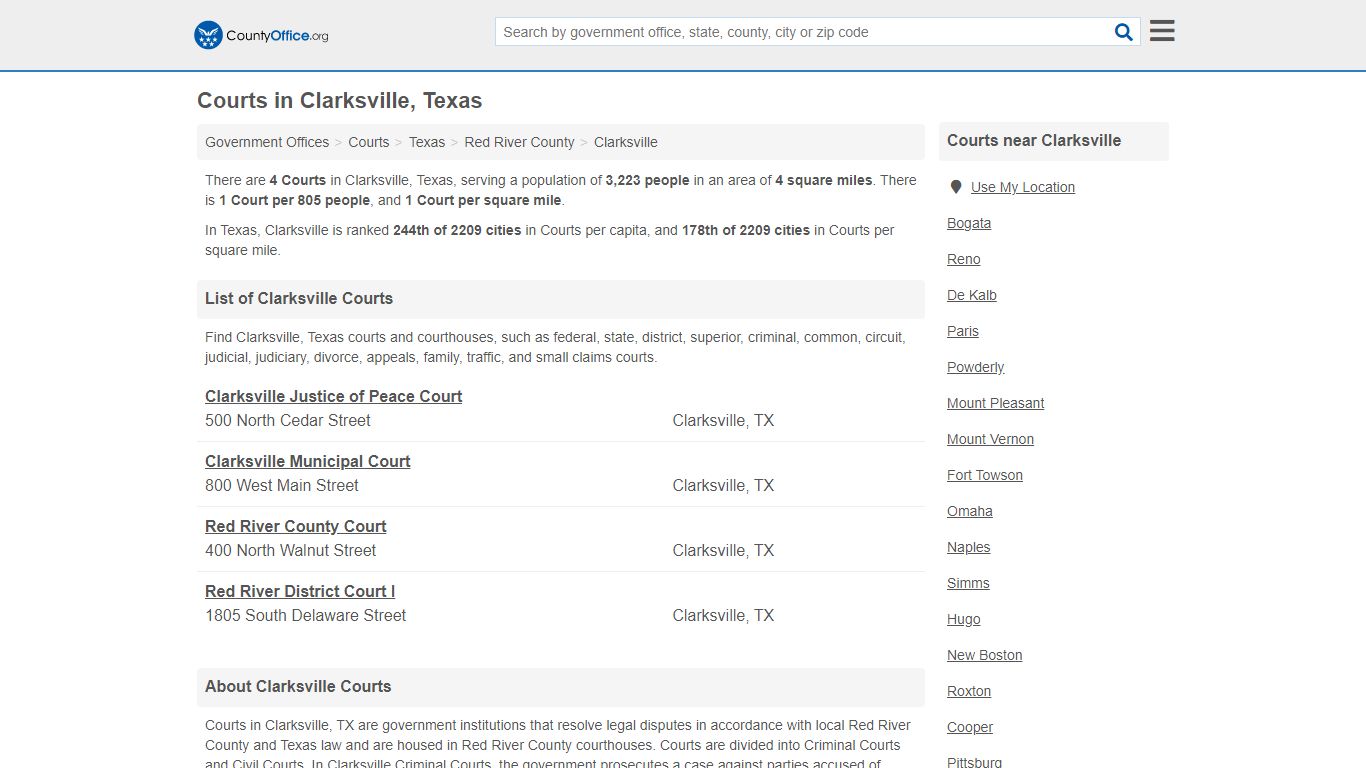Open Government Offices breadcrumb
Viewport: 1366px width, 768px height.
267,142
